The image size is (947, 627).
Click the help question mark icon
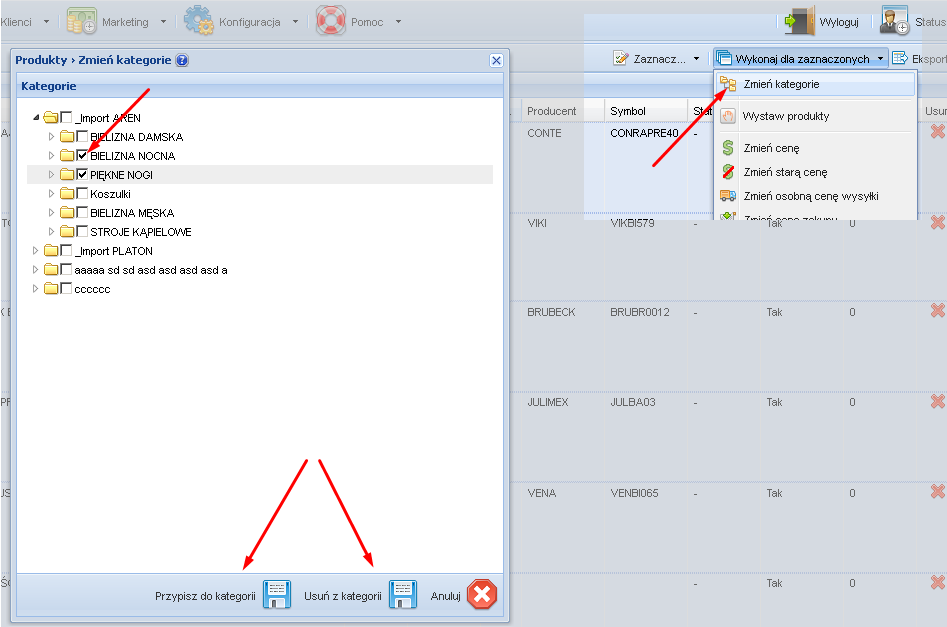click(182, 60)
